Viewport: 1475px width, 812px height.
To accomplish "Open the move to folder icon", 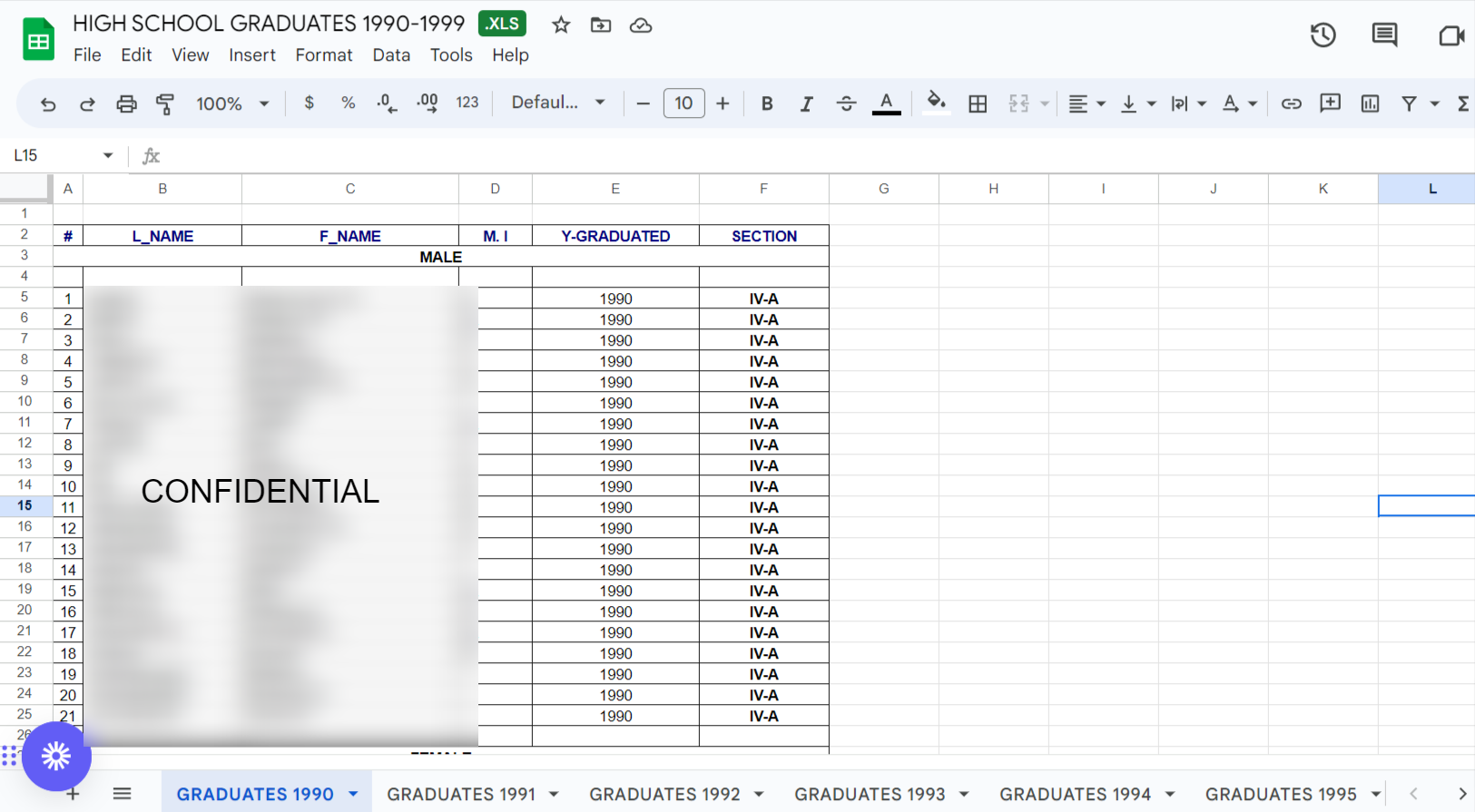I will (x=601, y=25).
